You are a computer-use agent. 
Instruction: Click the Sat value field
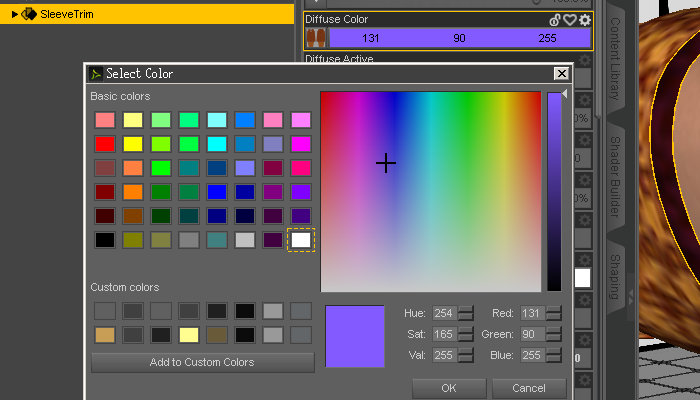click(444, 334)
